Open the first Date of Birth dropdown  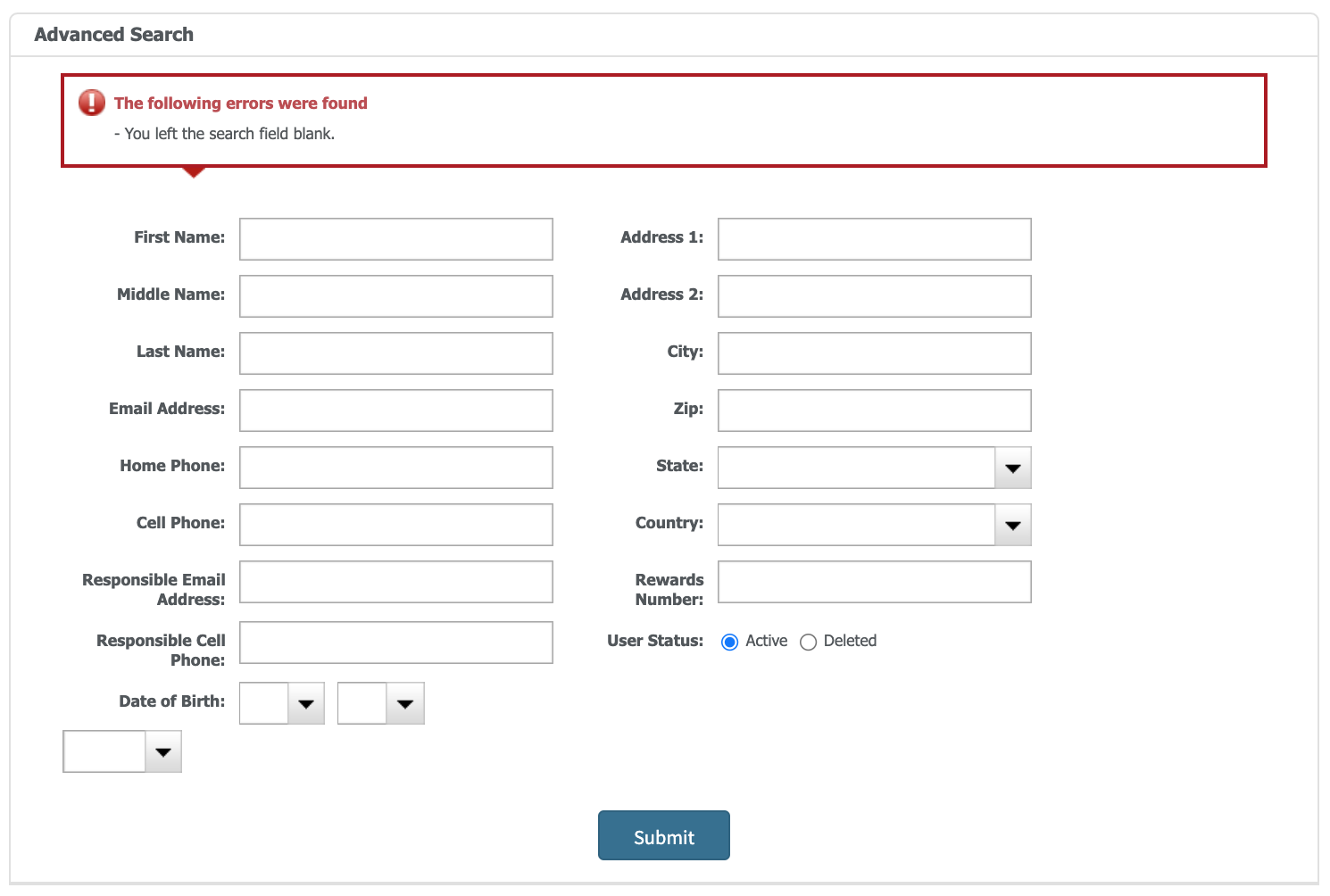[x=282, y=703]
